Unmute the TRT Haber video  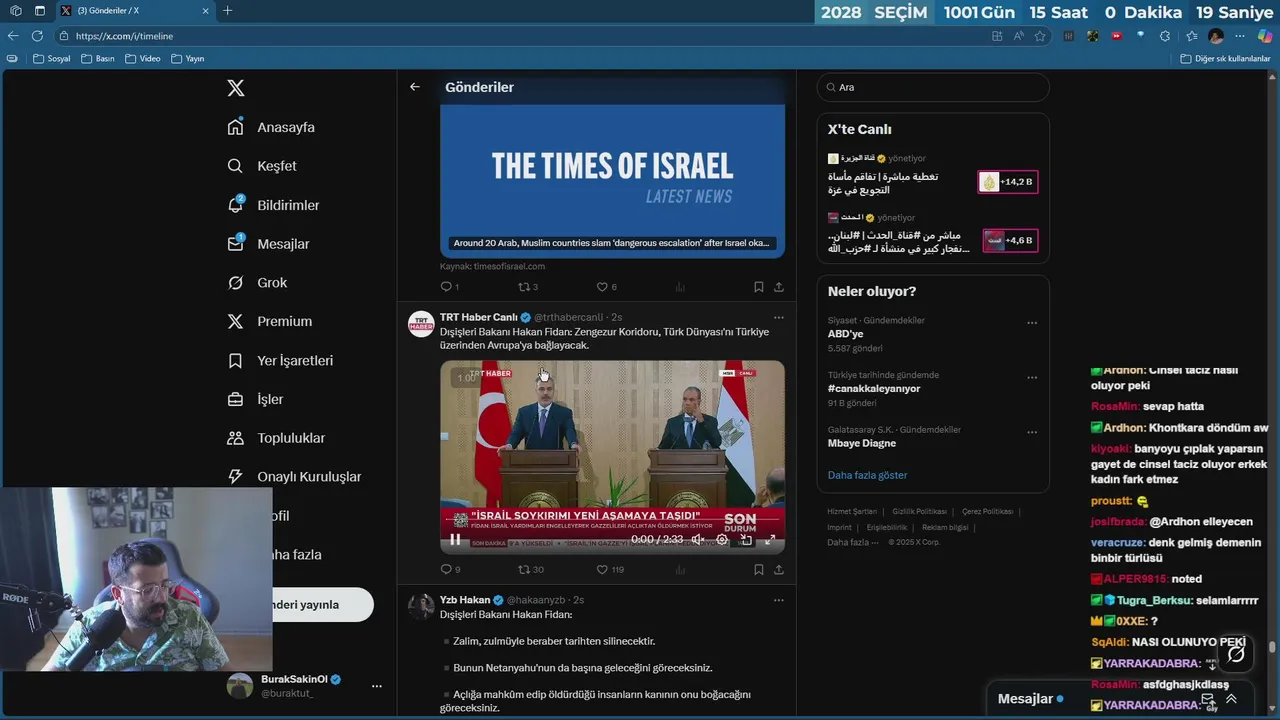[x=697, y=539]
